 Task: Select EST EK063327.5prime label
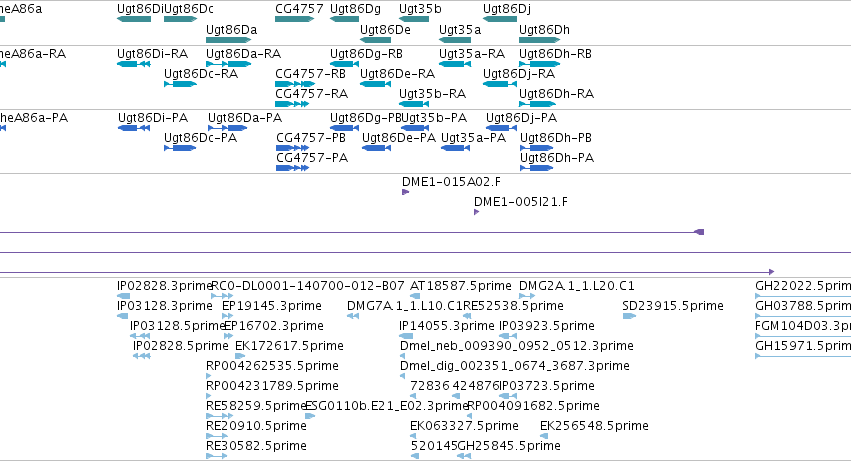(465, 425)
